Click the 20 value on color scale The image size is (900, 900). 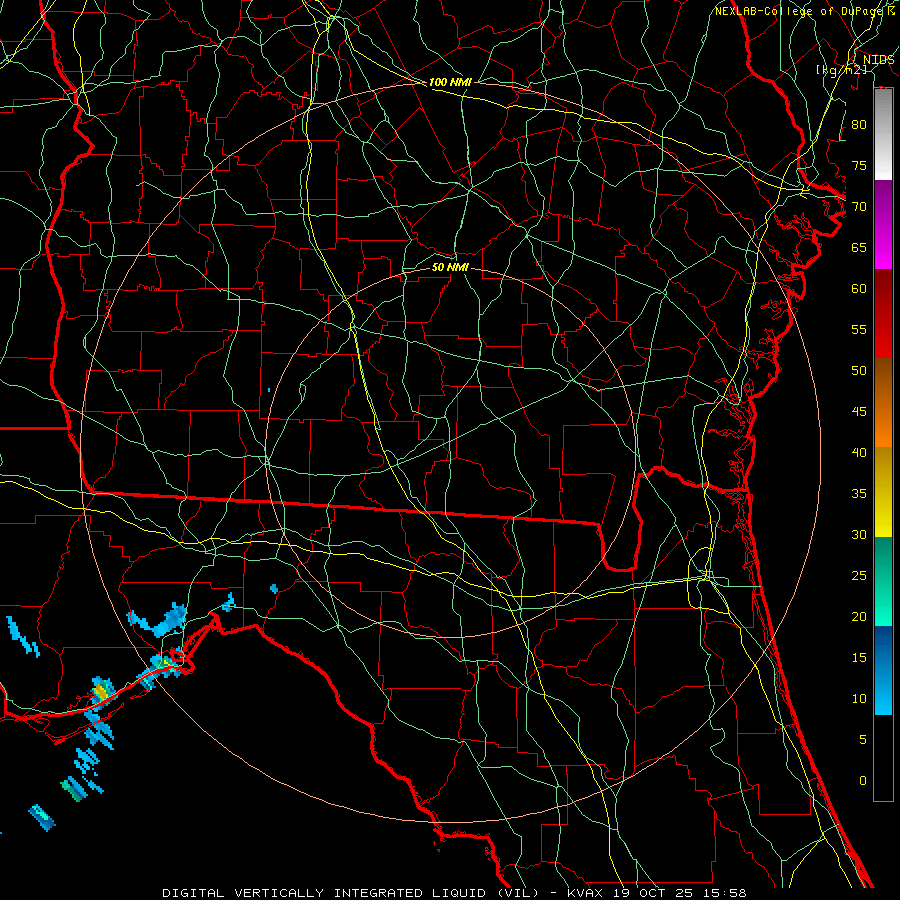(859, 616)
